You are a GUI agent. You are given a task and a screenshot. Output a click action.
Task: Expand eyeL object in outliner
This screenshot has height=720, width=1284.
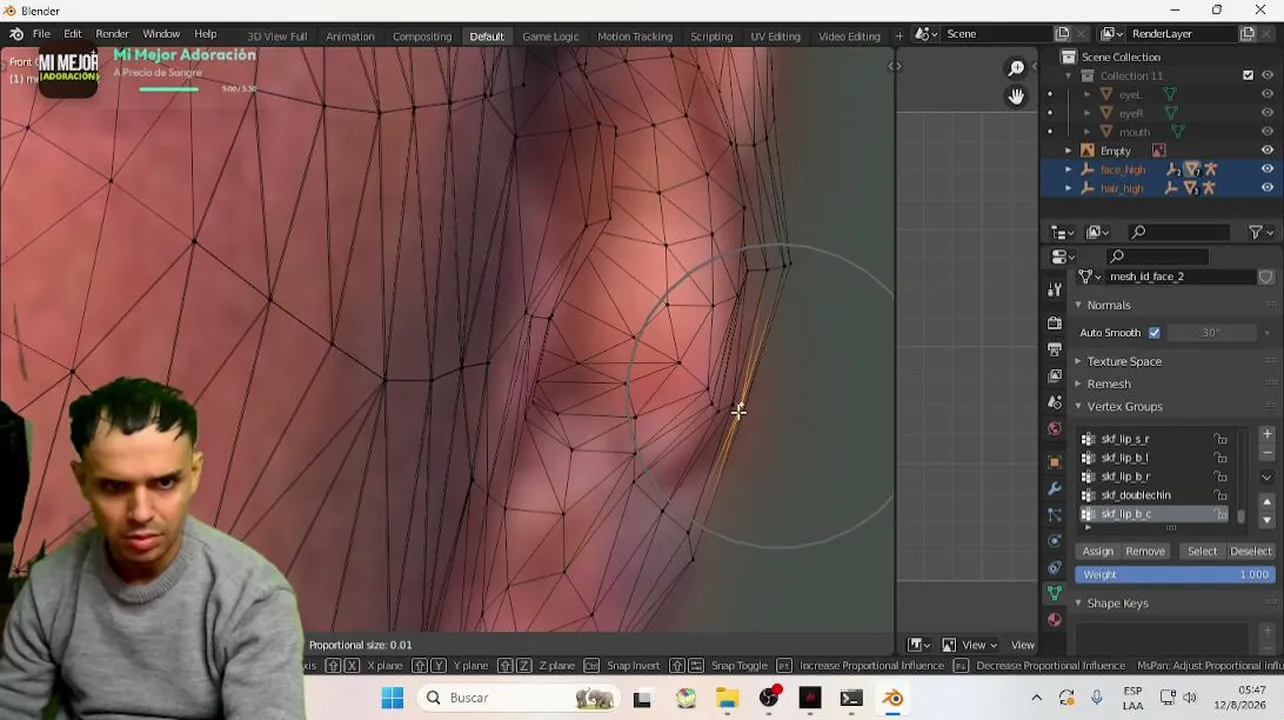(x=1087, y=95)
